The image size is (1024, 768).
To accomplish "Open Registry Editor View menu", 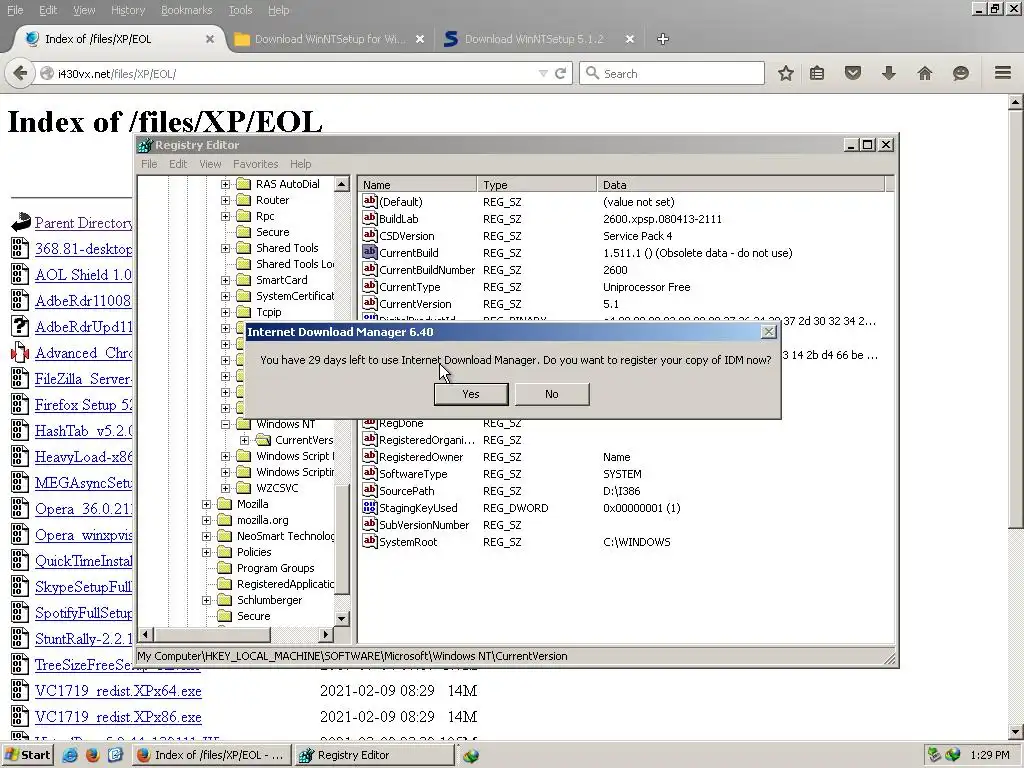I will click(210, 164).
